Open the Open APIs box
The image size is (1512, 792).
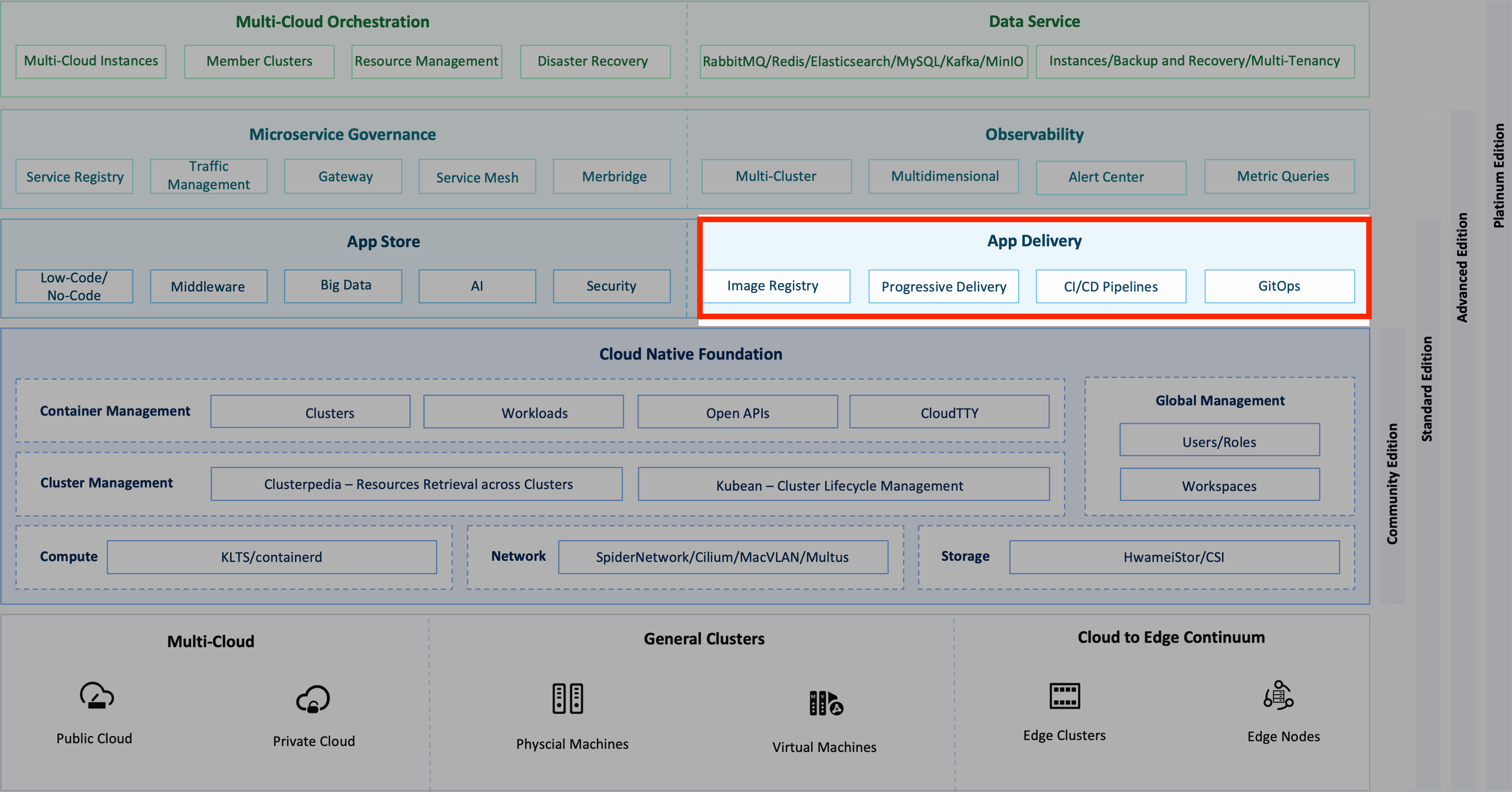point(738,412)
